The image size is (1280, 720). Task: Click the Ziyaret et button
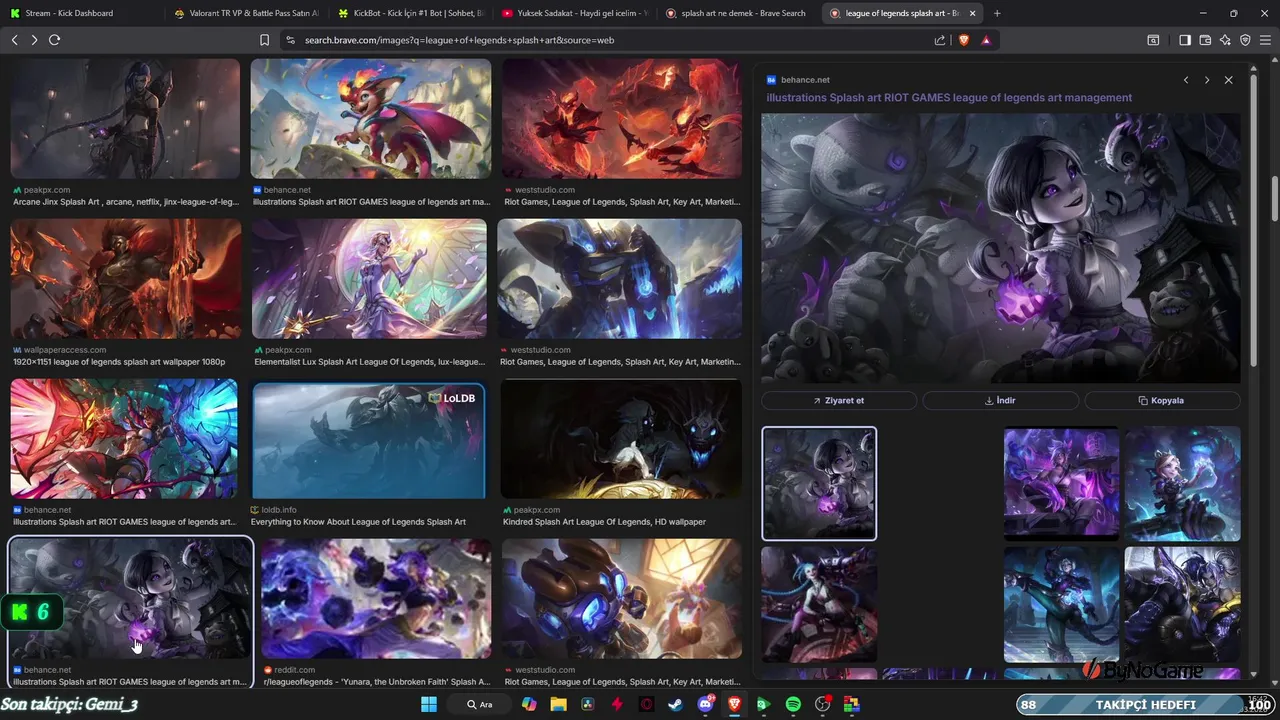[x=839, y=400]
